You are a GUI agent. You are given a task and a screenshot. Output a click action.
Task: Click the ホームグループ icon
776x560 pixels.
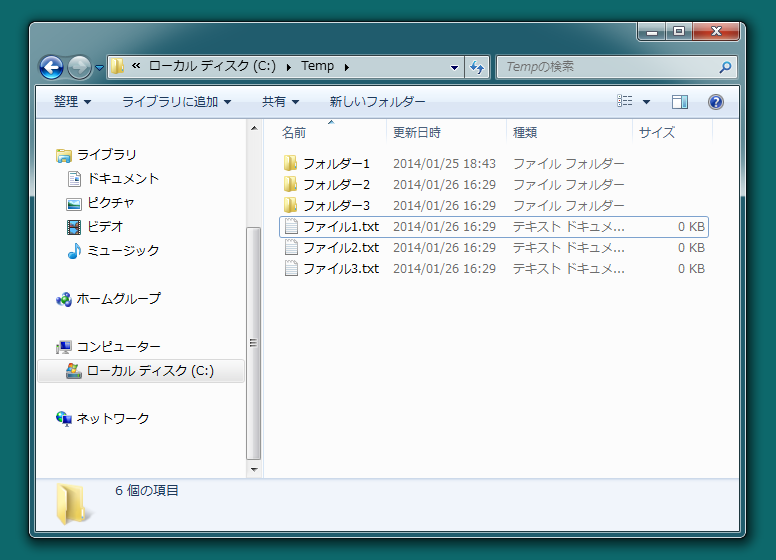64,299
